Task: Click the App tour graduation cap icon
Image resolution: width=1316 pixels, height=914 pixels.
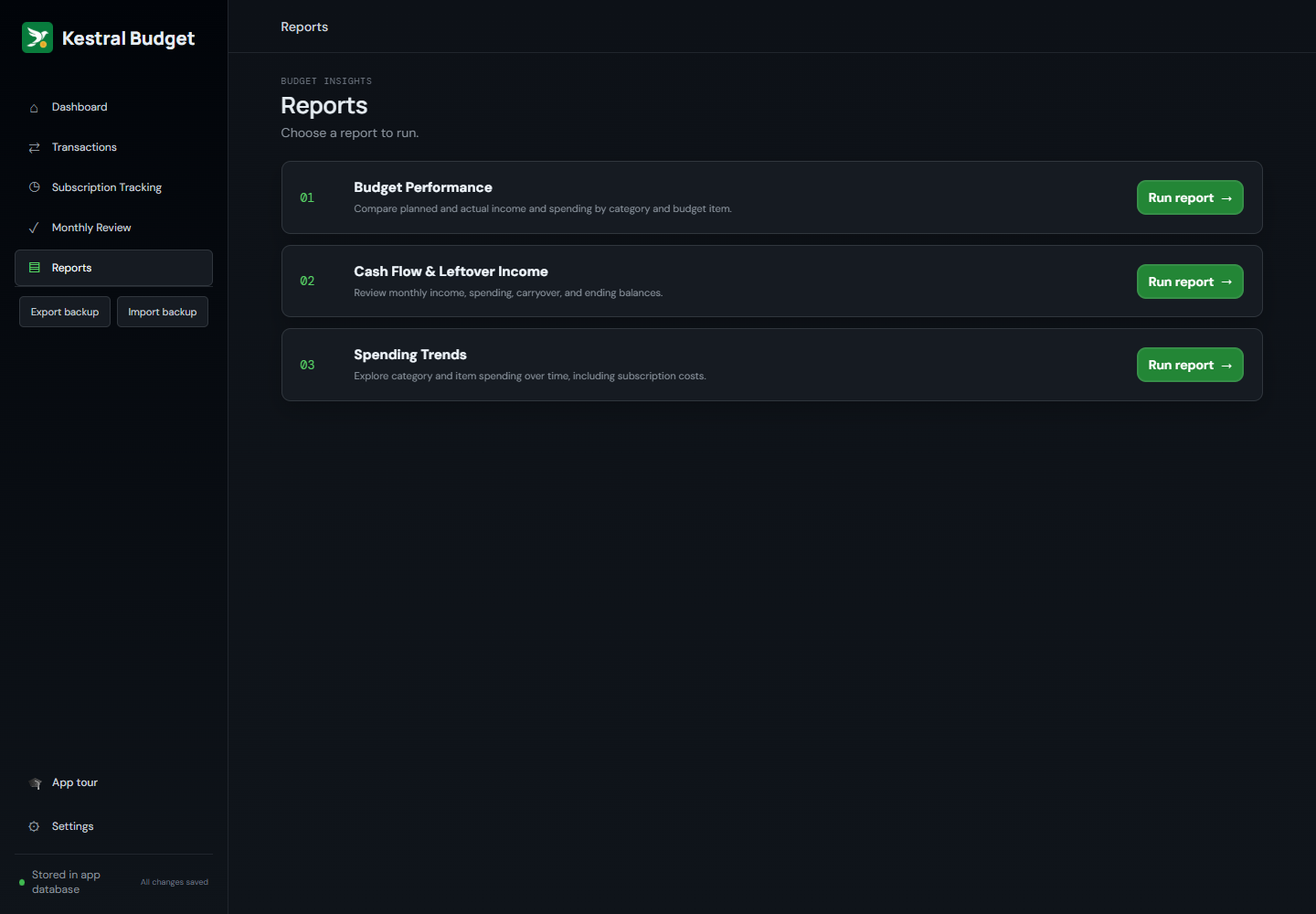Action: (x=35, y=783)
